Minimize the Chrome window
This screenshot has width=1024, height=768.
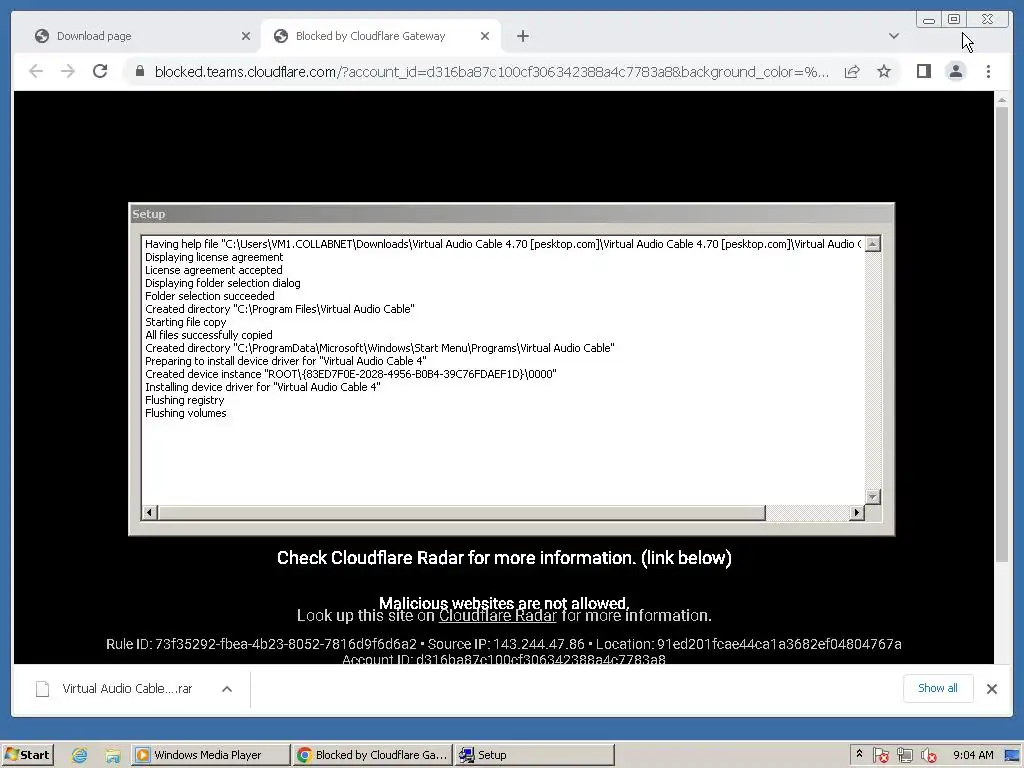coord(929,20)
